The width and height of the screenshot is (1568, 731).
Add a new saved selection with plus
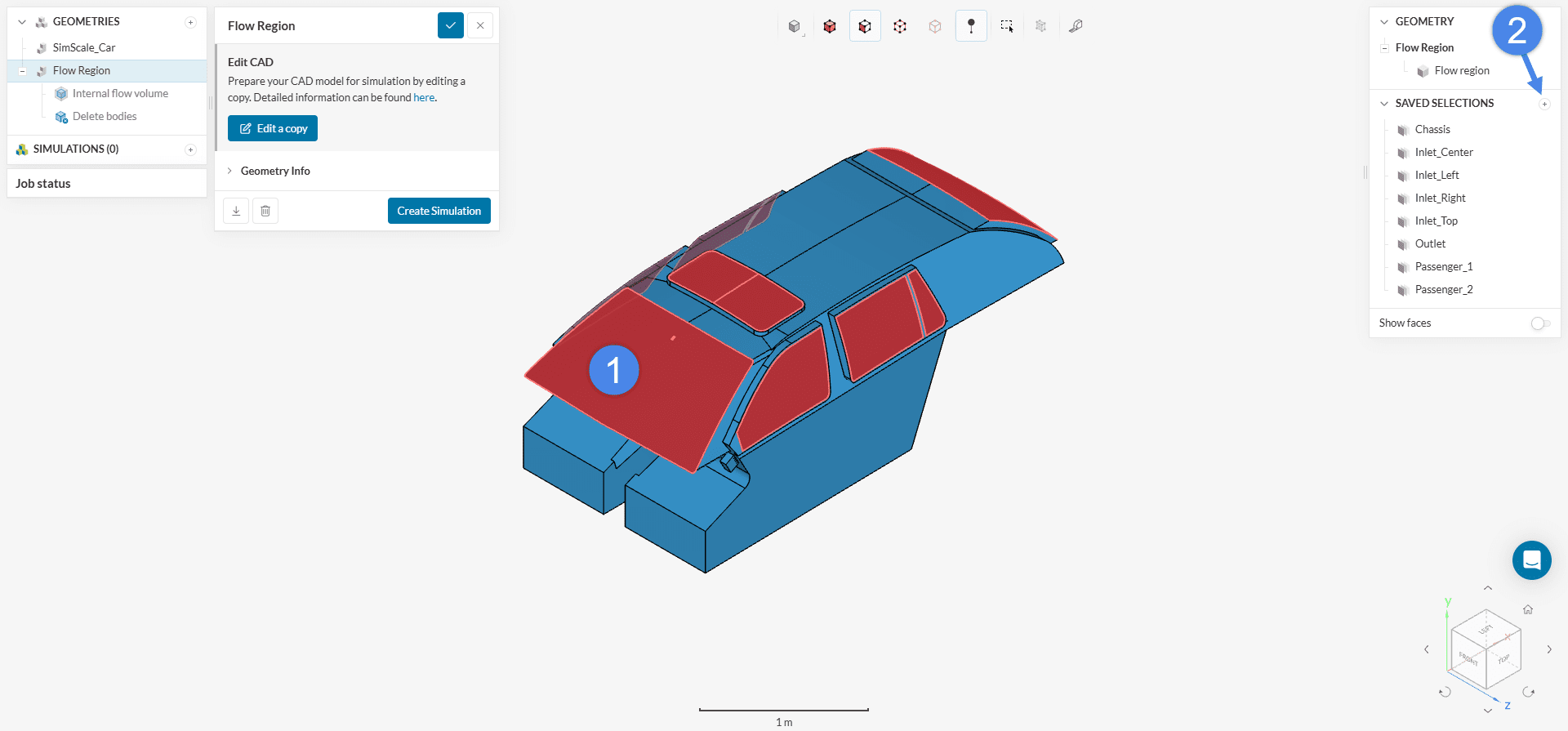pyautogui.click(x=1544, y=104)
